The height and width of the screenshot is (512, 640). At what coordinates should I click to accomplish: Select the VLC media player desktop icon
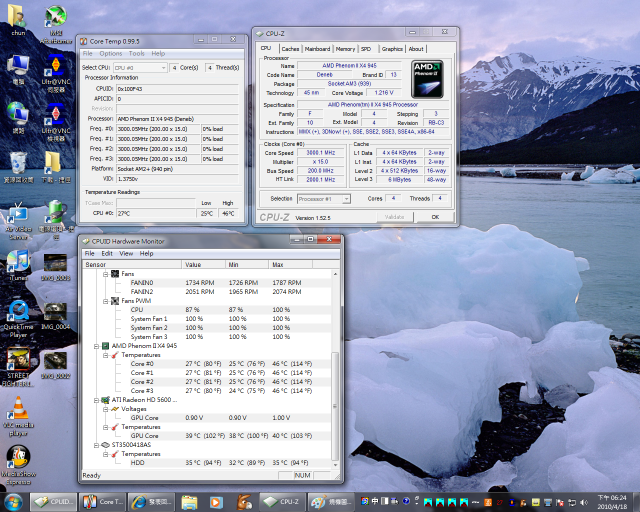(18, 416)
